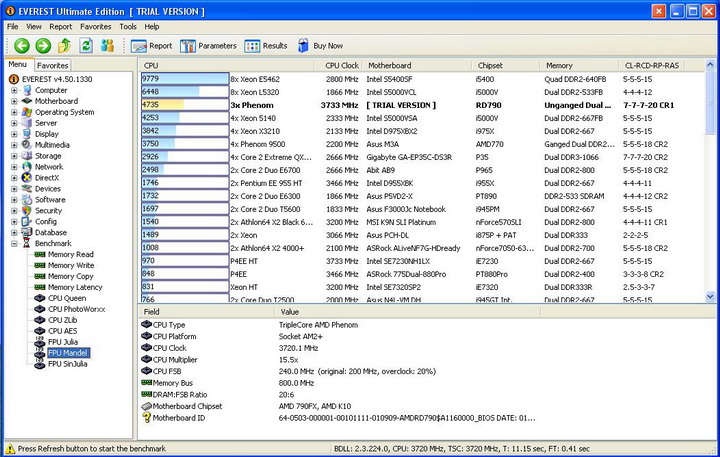Viewport: 720px width, 457px height.
Task: Click the CPU Multiplier field row
Action: (338, 360)
